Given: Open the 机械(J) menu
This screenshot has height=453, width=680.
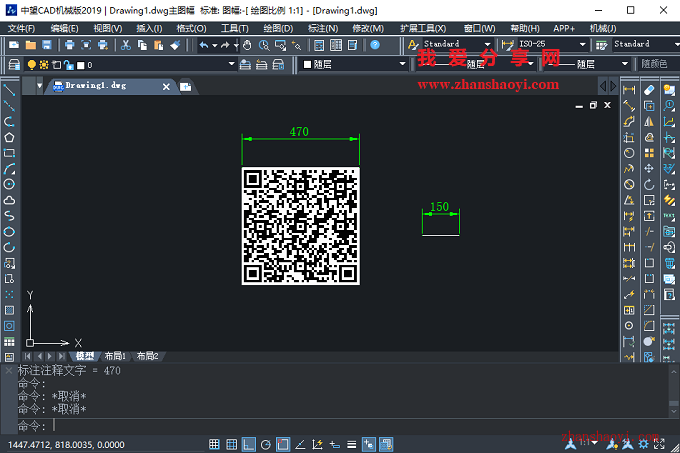Looking at the screenshot, I should (603, 29).
